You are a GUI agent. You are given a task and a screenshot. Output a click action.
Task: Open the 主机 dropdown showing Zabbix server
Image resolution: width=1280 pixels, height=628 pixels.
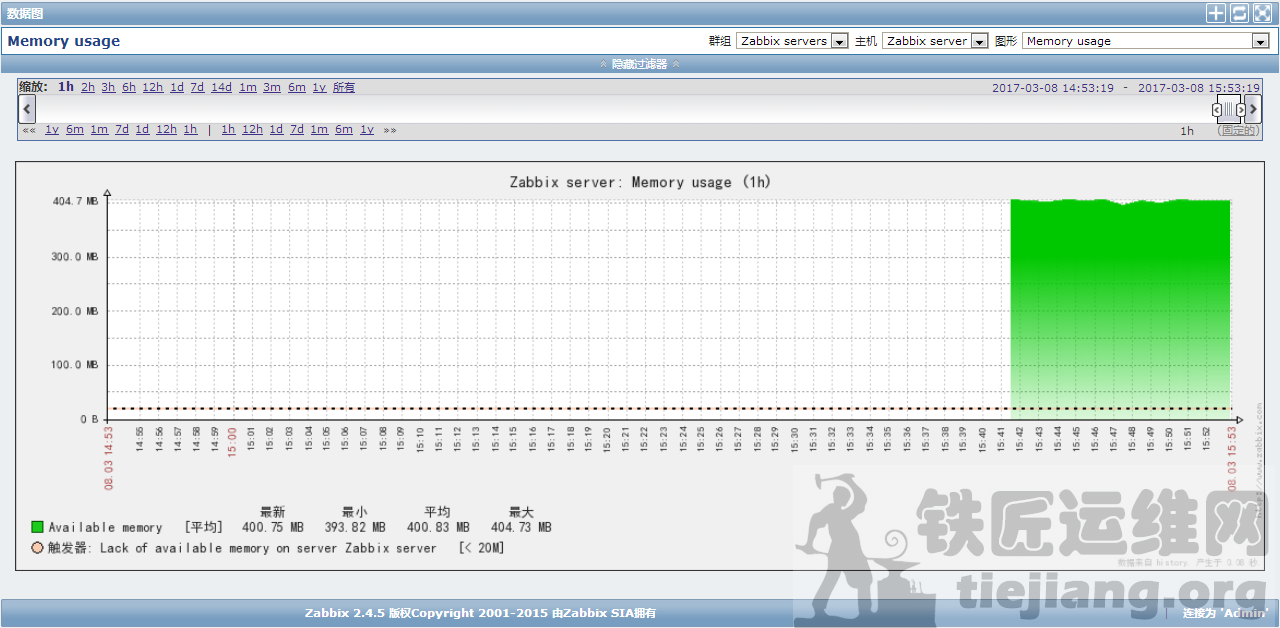[x=935, y=41]
